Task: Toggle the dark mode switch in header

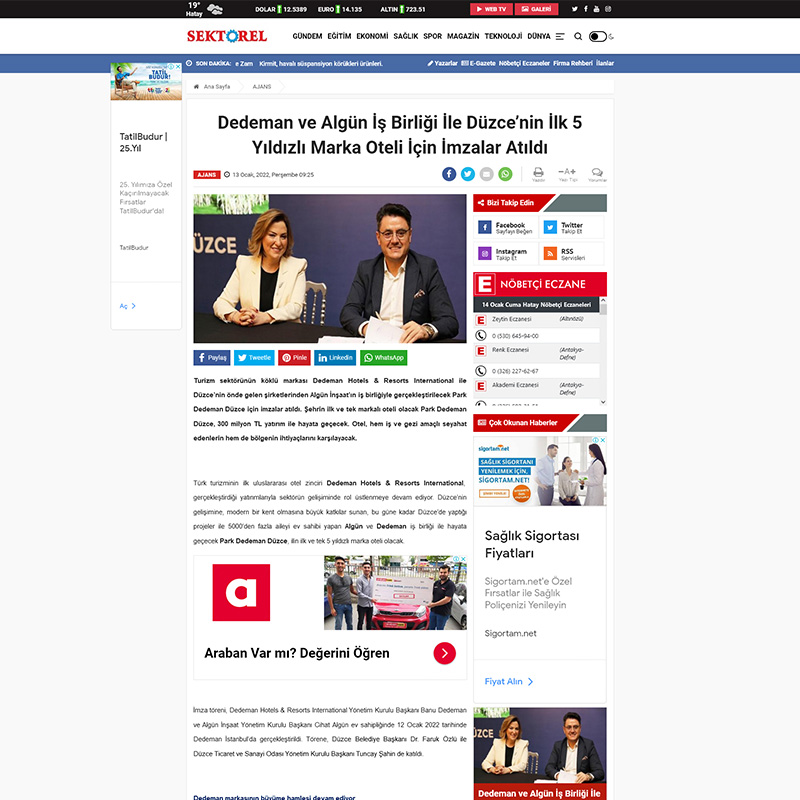Action: tap(597, 36)
